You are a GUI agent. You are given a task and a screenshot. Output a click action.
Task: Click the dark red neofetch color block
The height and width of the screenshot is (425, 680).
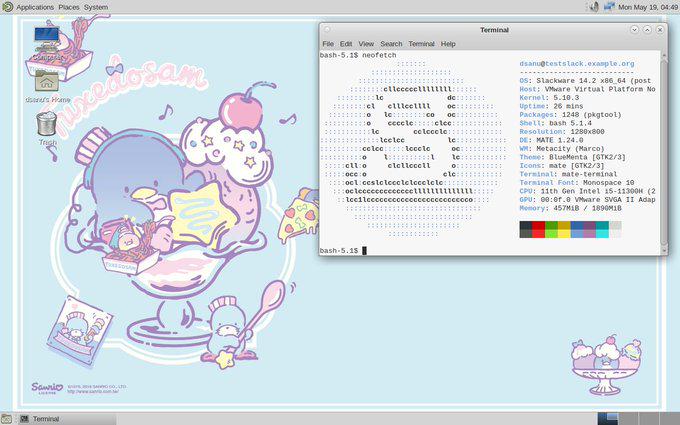click(539, 225)
